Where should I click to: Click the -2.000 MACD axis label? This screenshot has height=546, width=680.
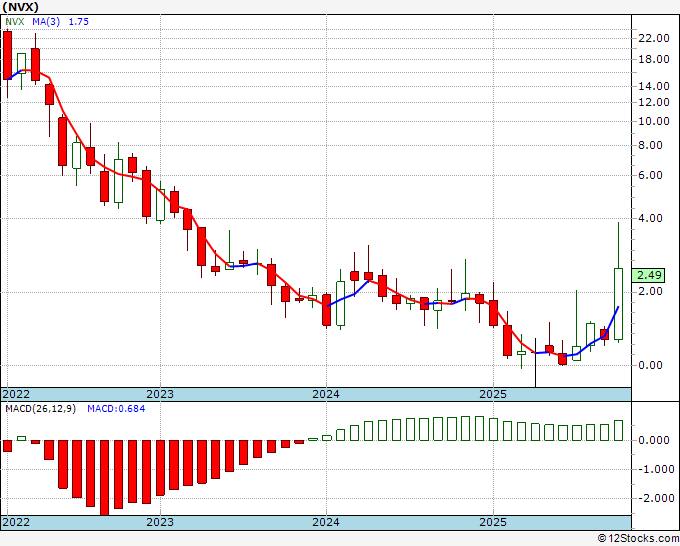tap(653, 498)
